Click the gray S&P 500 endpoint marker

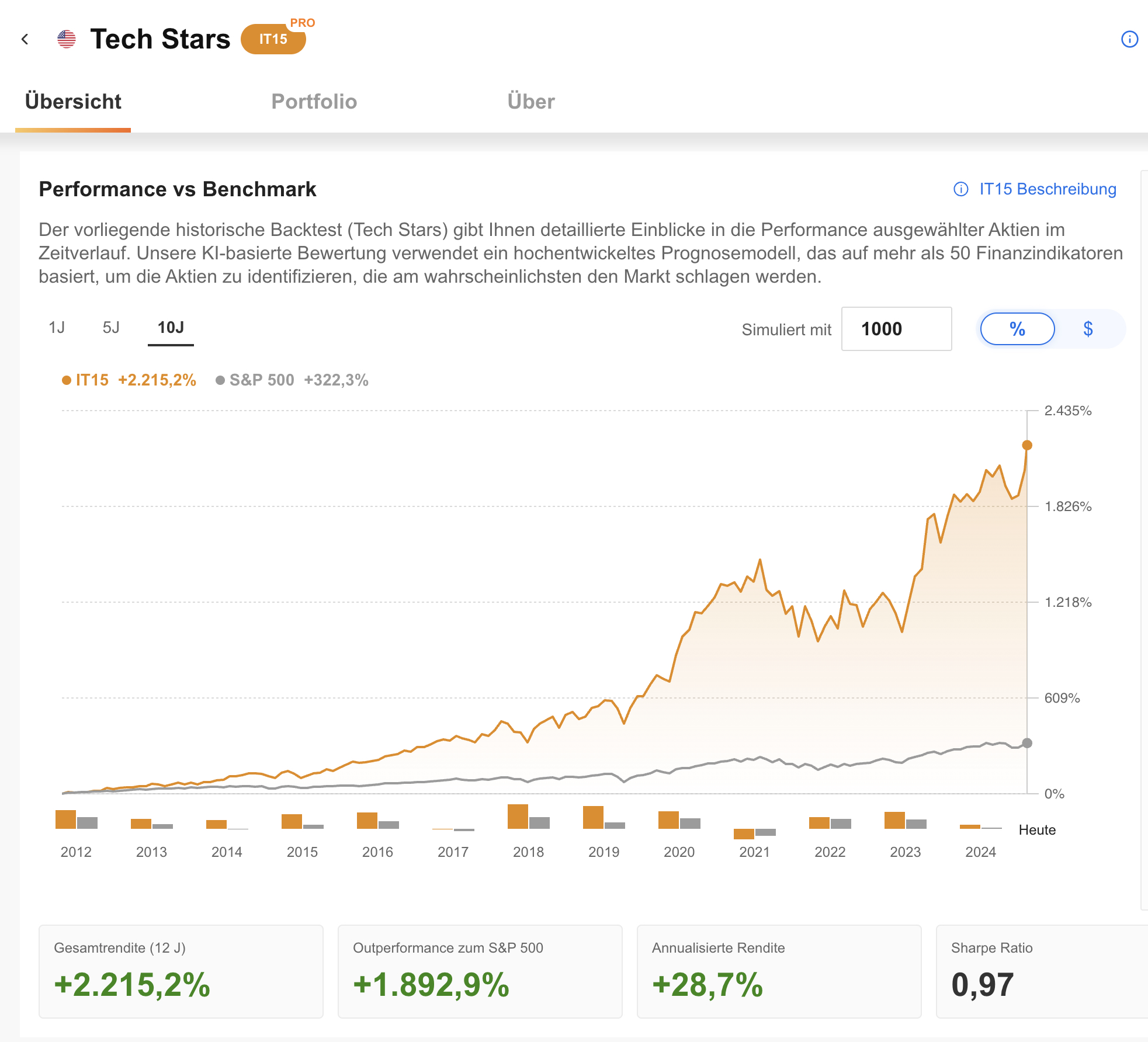1026,743
